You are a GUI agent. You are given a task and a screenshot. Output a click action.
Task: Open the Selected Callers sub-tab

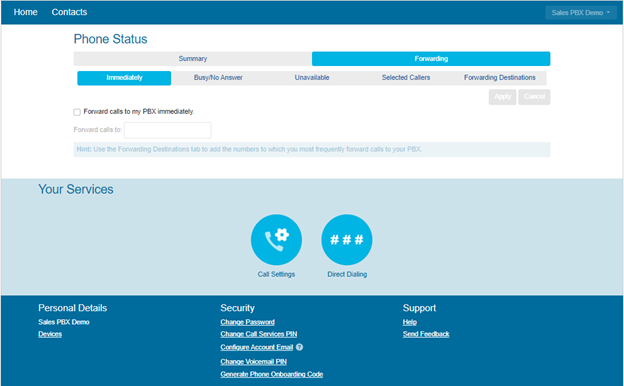point(406,78)
